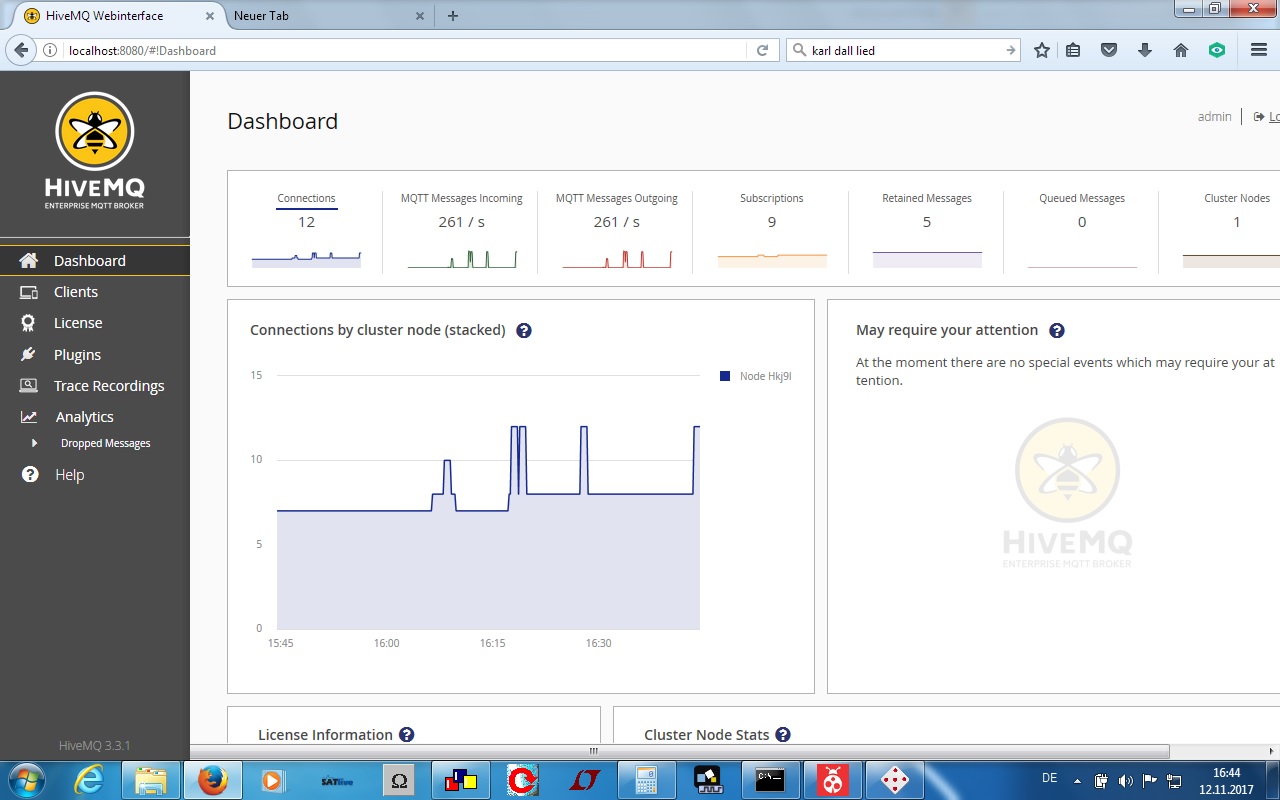Screen dimensions: 1280x800
Task: Open help for Connections by cluster node
Action: 523,331
